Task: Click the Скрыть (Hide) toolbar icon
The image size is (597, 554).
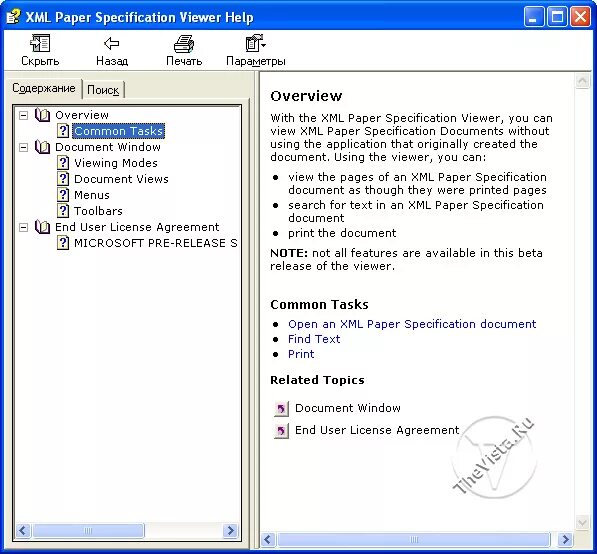Action: click(x=40, y=43)
